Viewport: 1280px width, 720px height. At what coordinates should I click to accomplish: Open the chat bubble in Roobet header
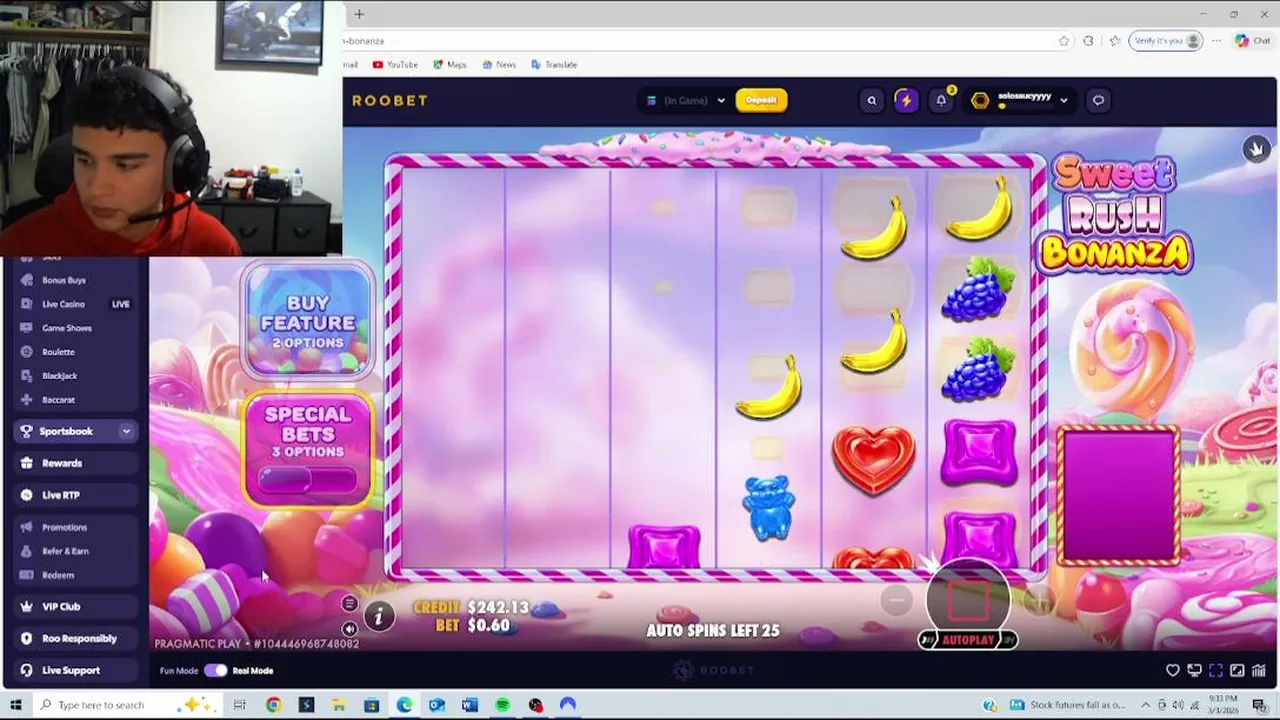tap(1098, 100)
